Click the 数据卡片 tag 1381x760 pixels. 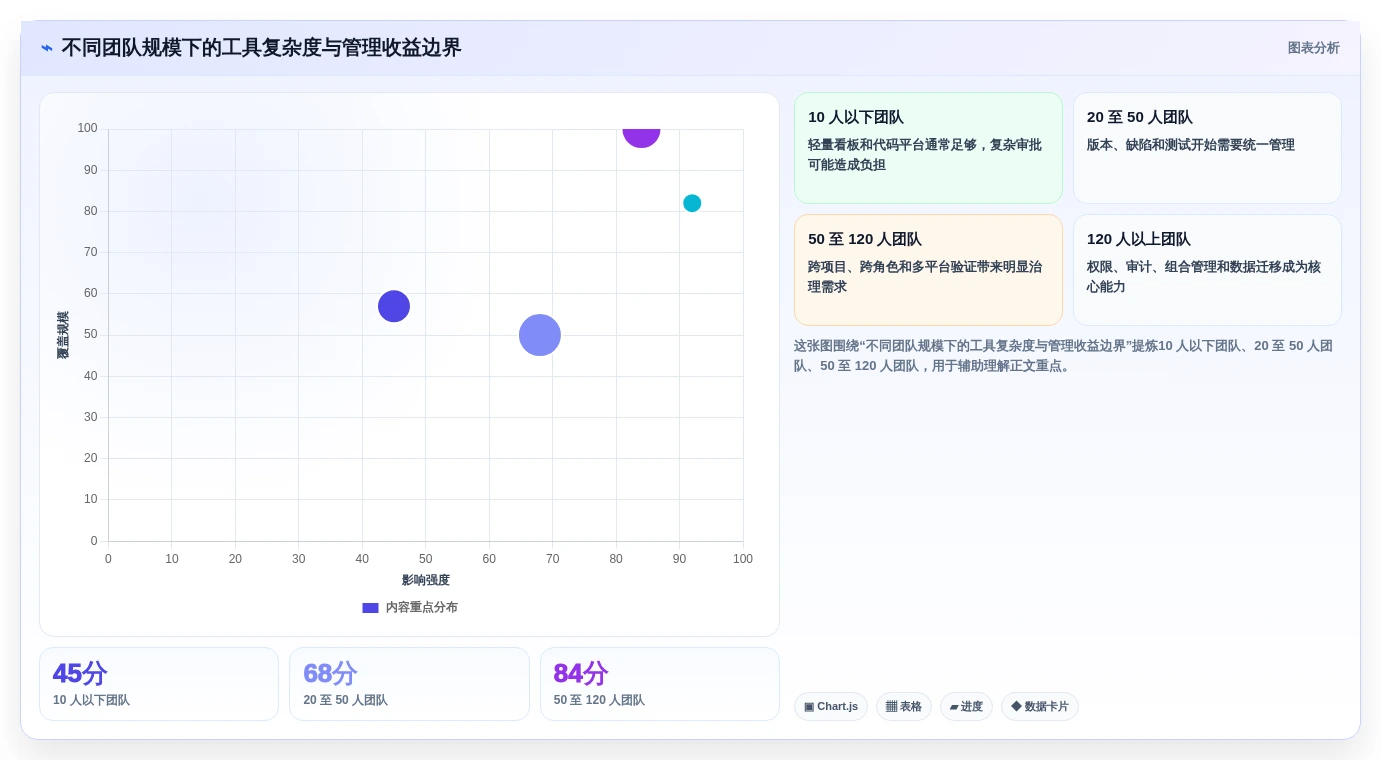1040,706
